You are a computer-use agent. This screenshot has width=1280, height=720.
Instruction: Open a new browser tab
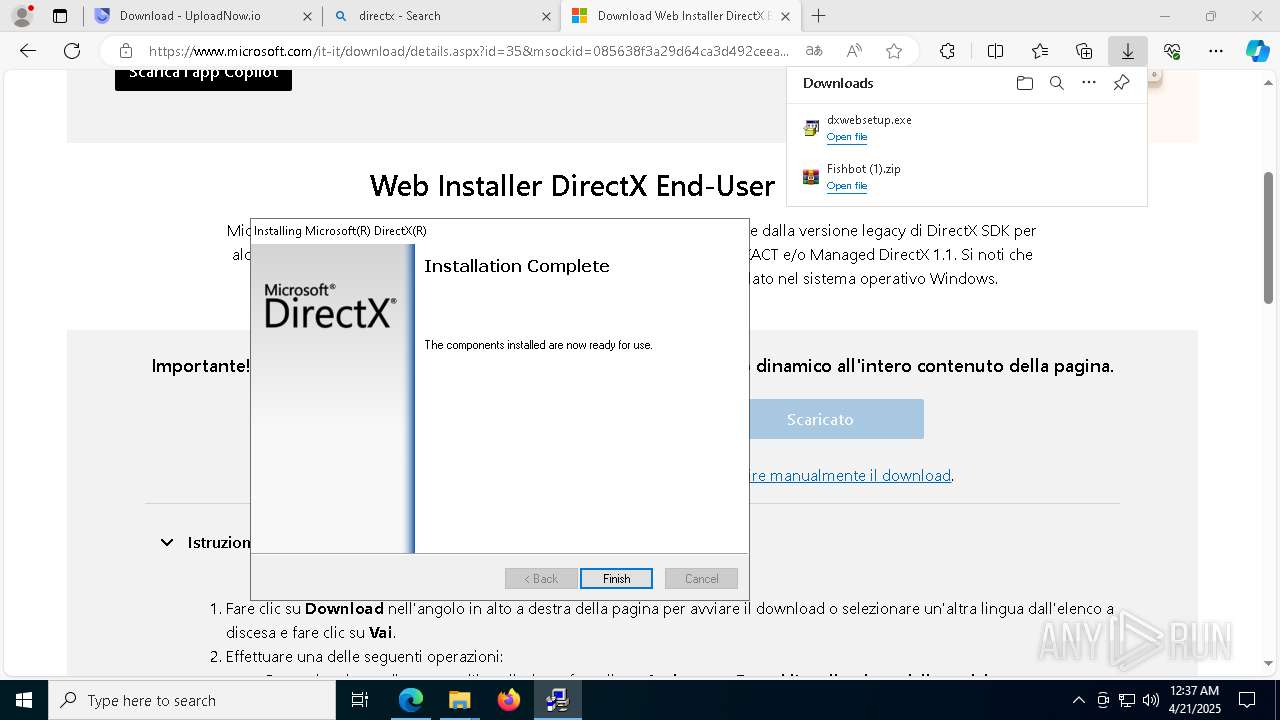click(818, 16)
